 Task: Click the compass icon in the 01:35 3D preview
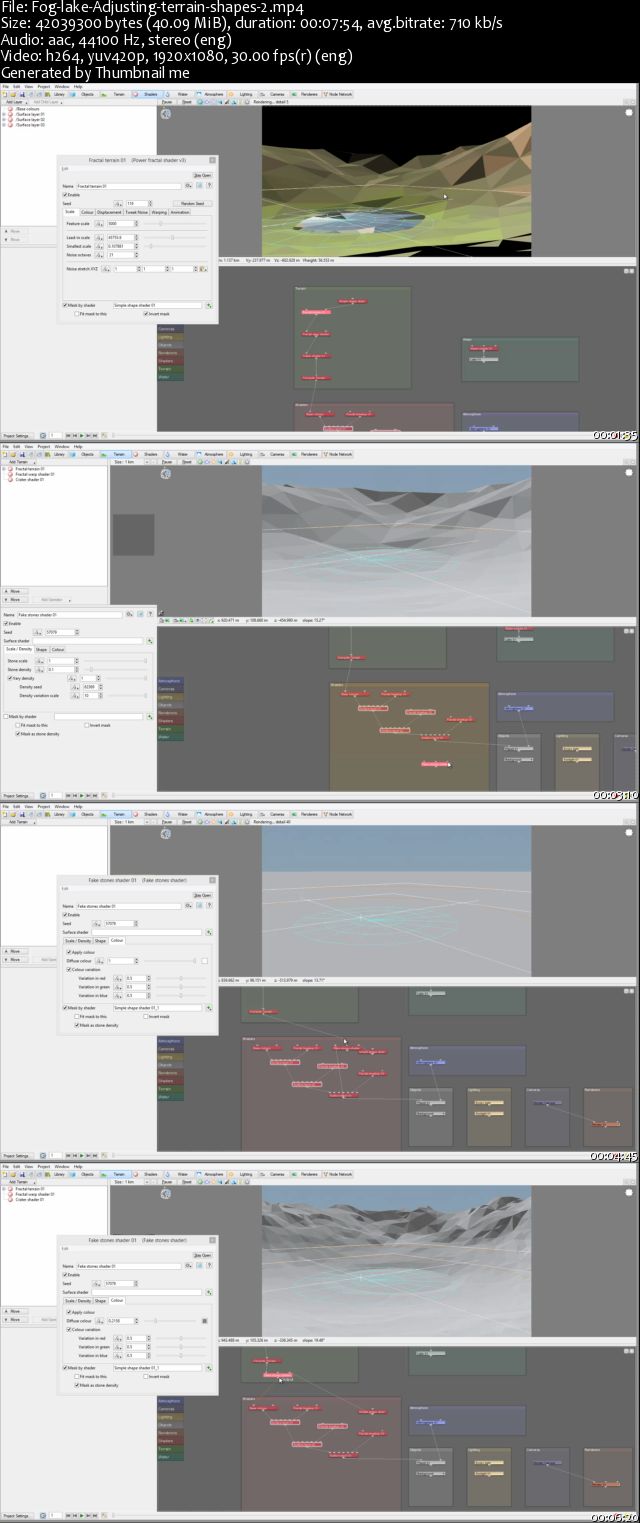(166, 114)
